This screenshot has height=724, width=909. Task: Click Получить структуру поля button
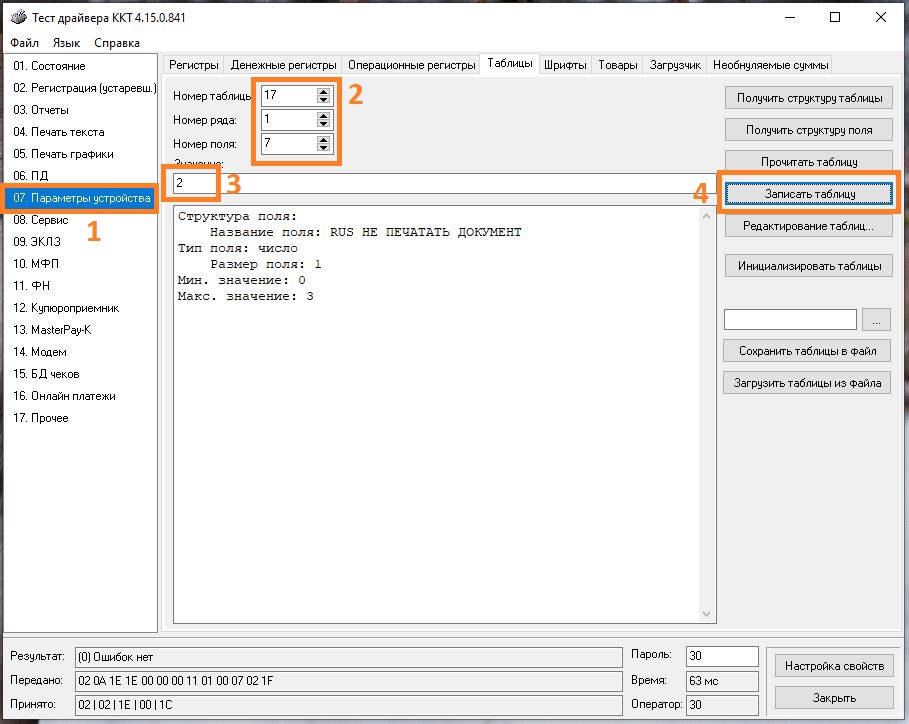808,130
